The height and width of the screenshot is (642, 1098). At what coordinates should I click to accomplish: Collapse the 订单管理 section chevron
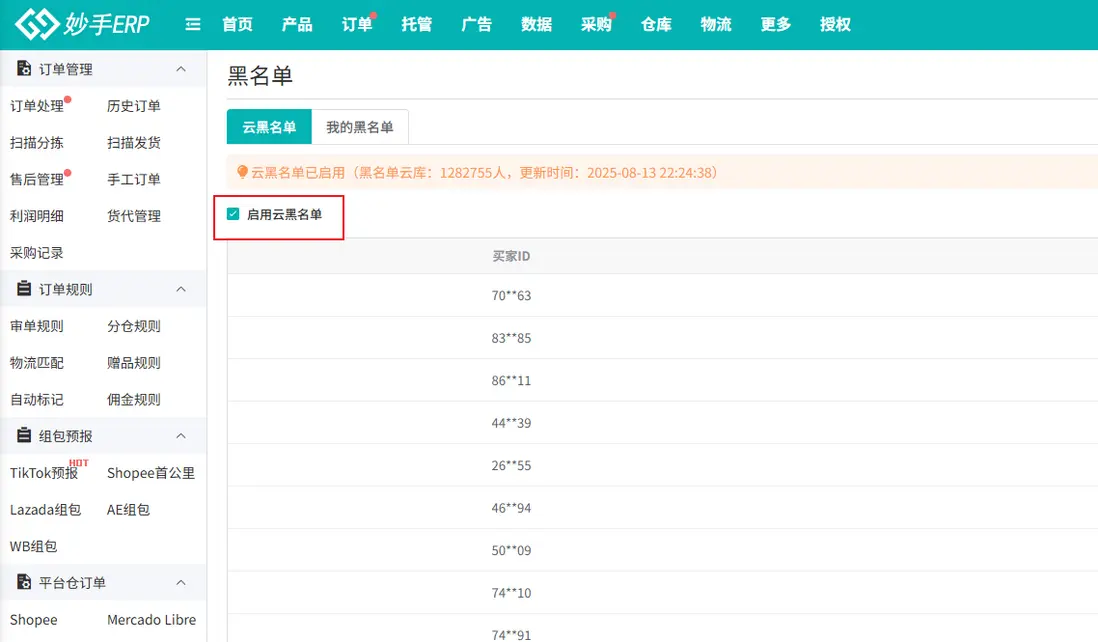pyautogui.click(x=181, y=69)
